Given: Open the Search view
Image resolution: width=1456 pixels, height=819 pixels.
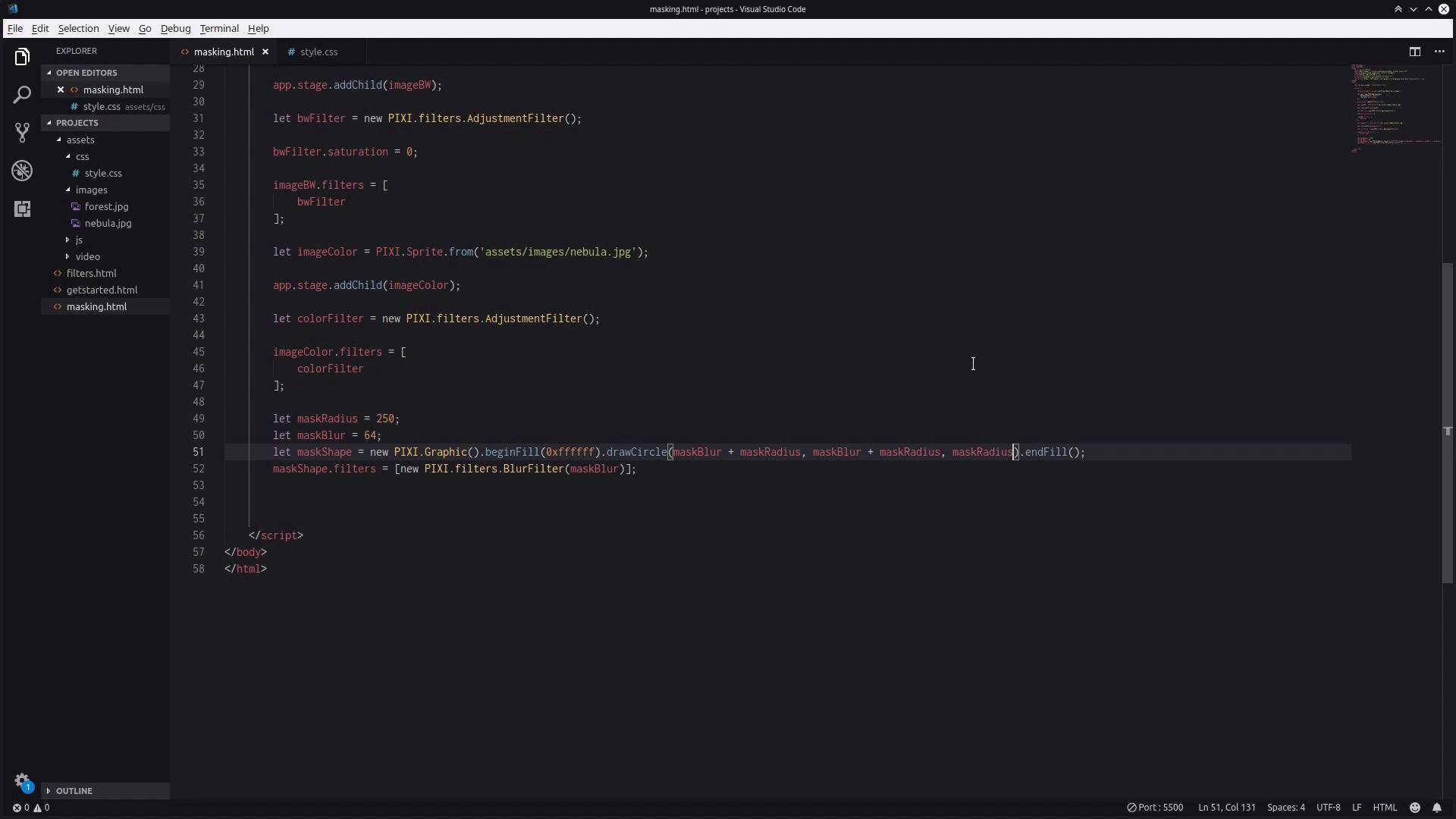Looking at the screenshot, I should click(22, 95).
